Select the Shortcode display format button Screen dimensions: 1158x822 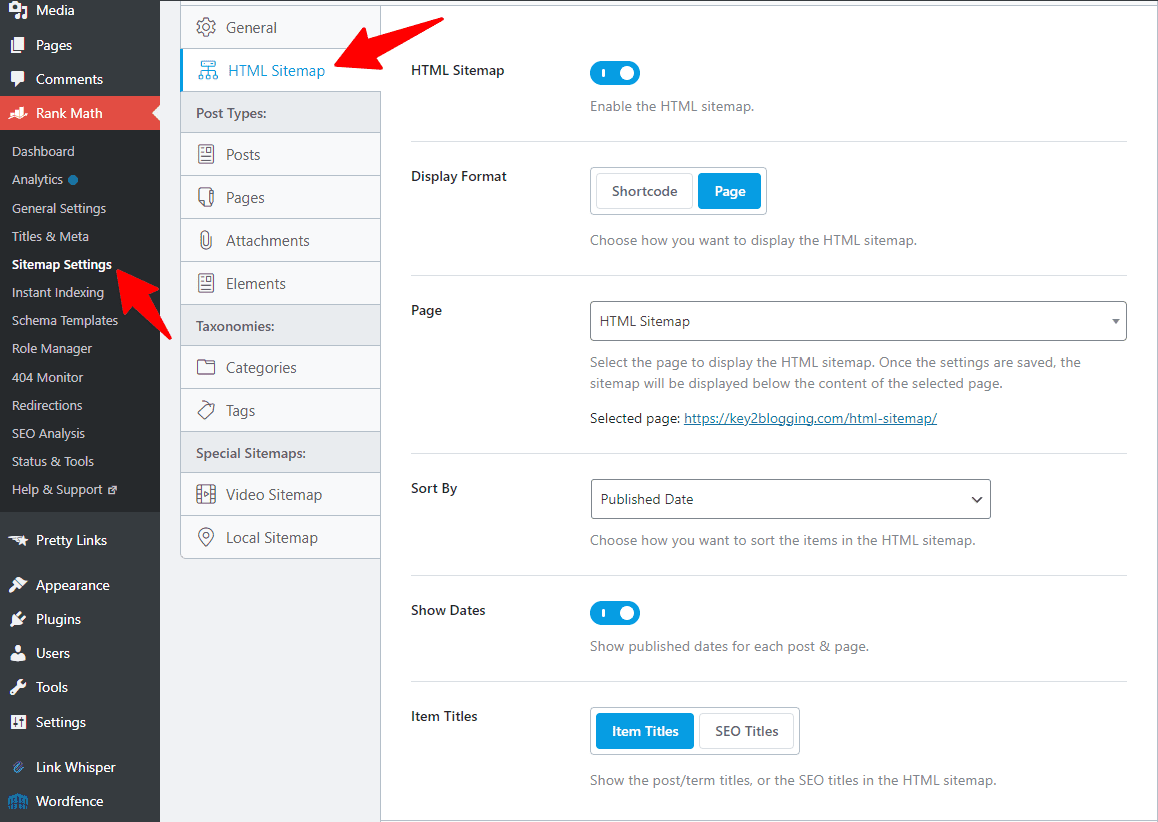pyautogui.click(x=643, y=190)
